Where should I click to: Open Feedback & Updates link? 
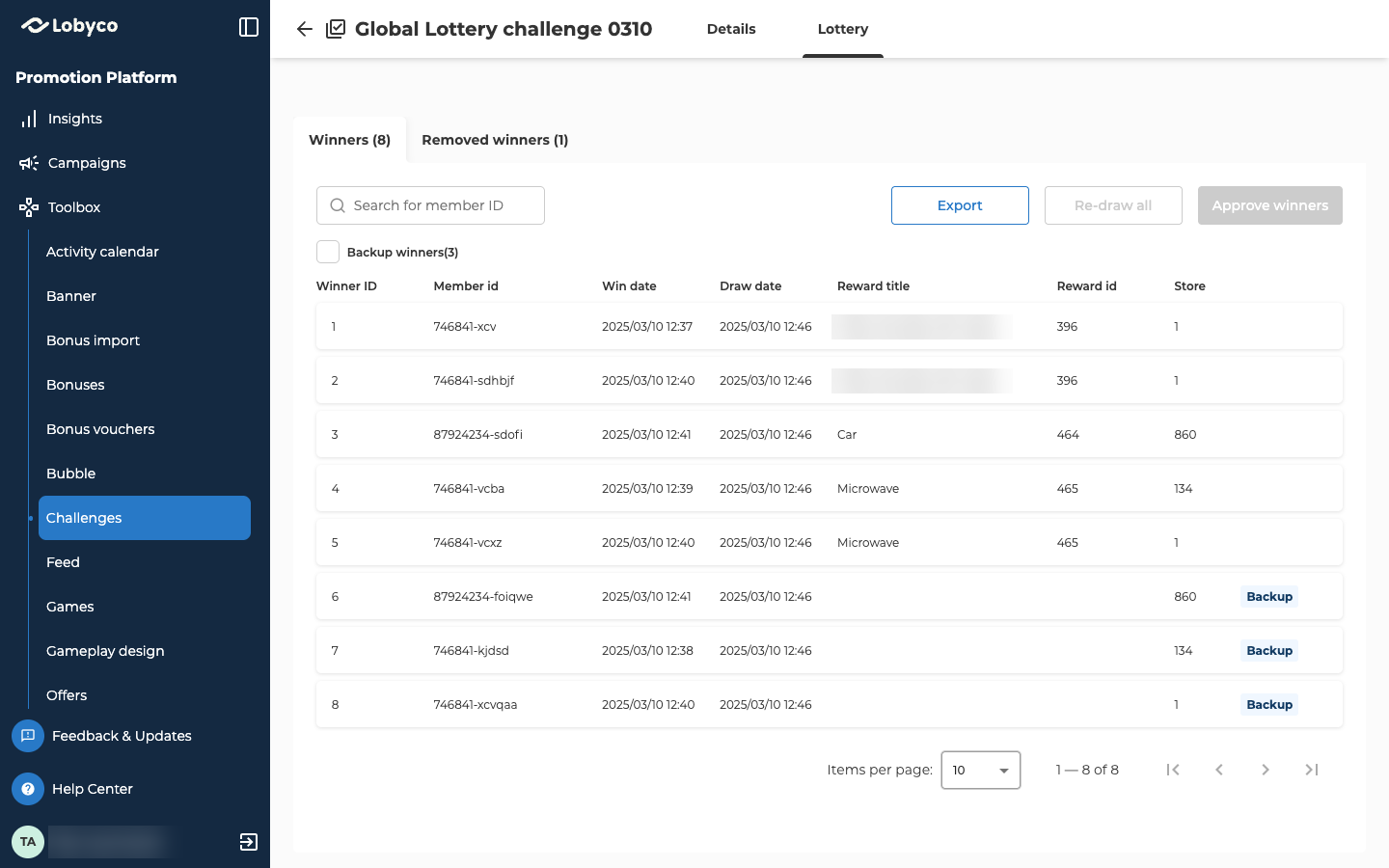tap(122, 736)
